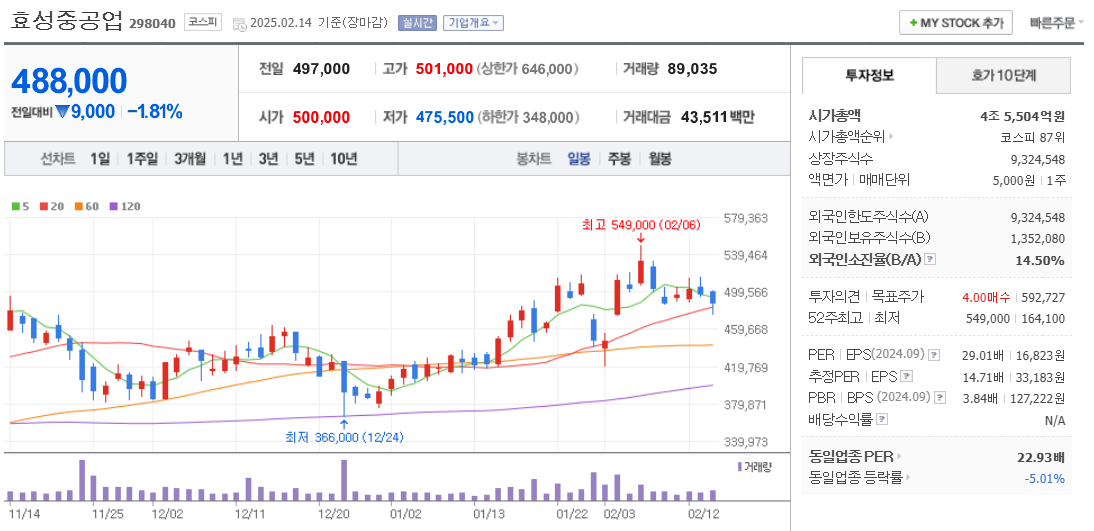1094x531 pixels.
Task: Click the help icon next to PER EPS(2024.09)
Action: tap(935, 355)
